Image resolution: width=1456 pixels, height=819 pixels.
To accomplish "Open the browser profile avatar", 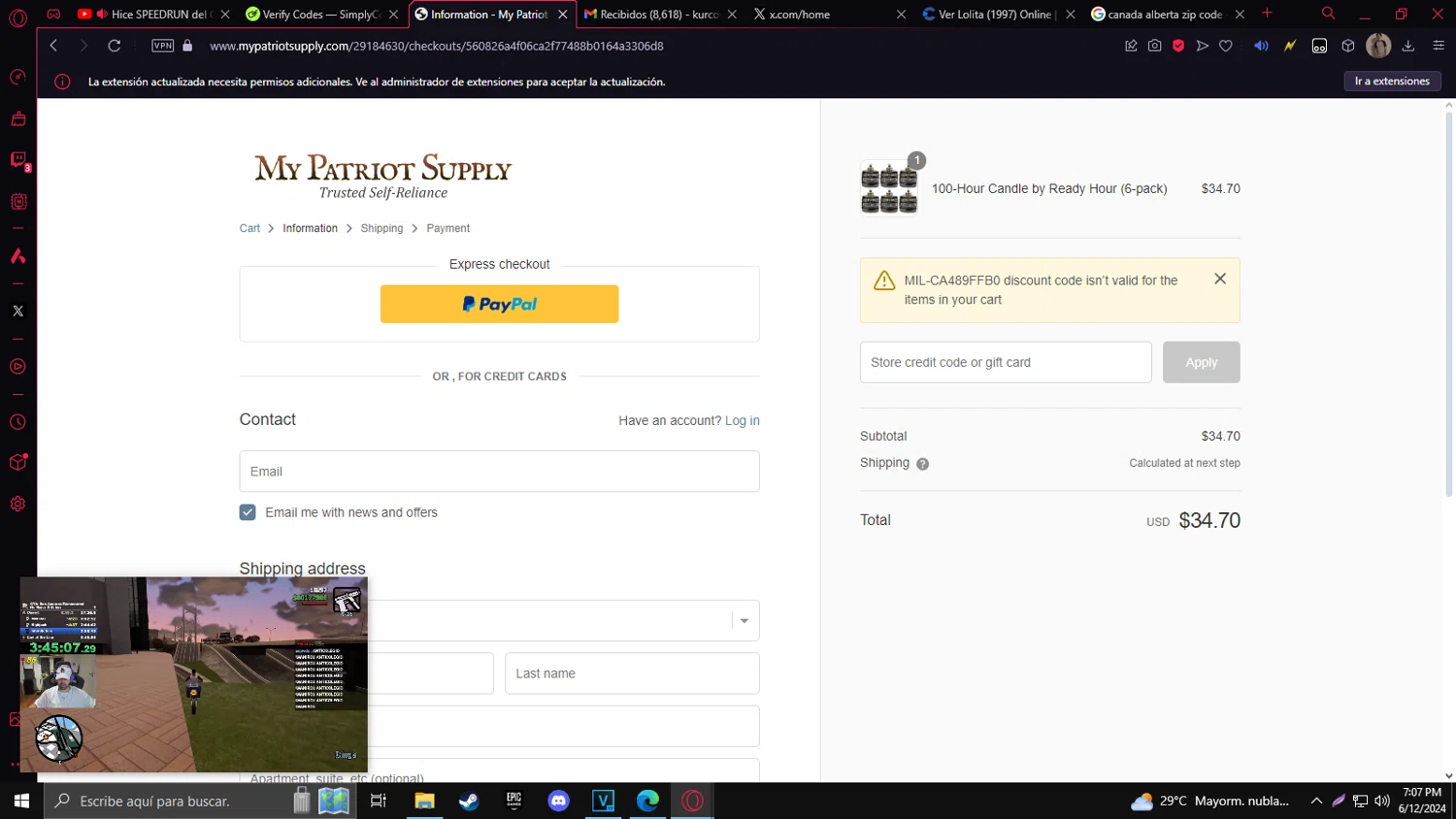I will [1378, 46].
